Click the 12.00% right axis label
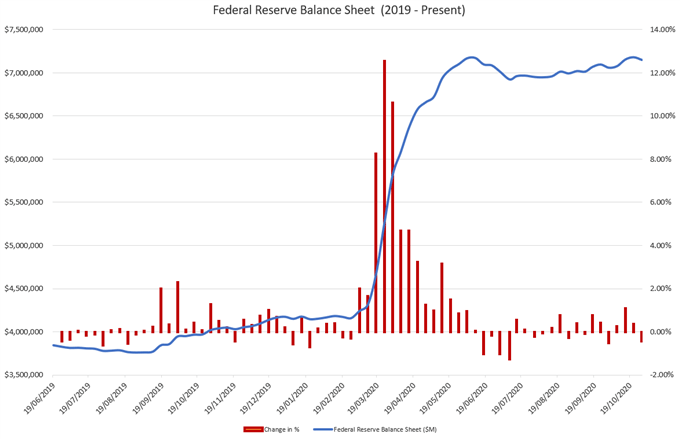Screen dimensions: 680x439 point(662,73)
